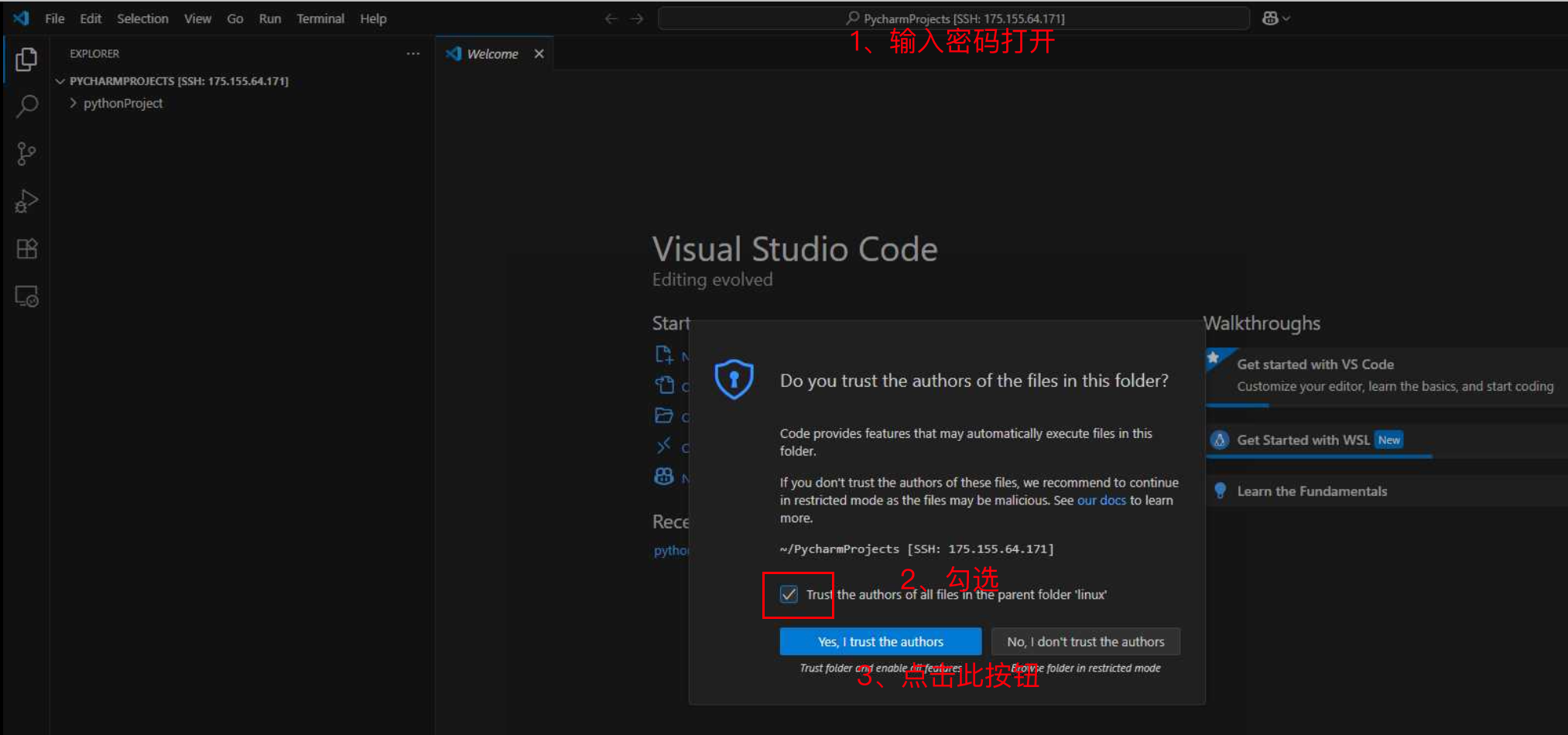
Task: Open the Explorer view in the activity bar
Action: coord(26,59)
